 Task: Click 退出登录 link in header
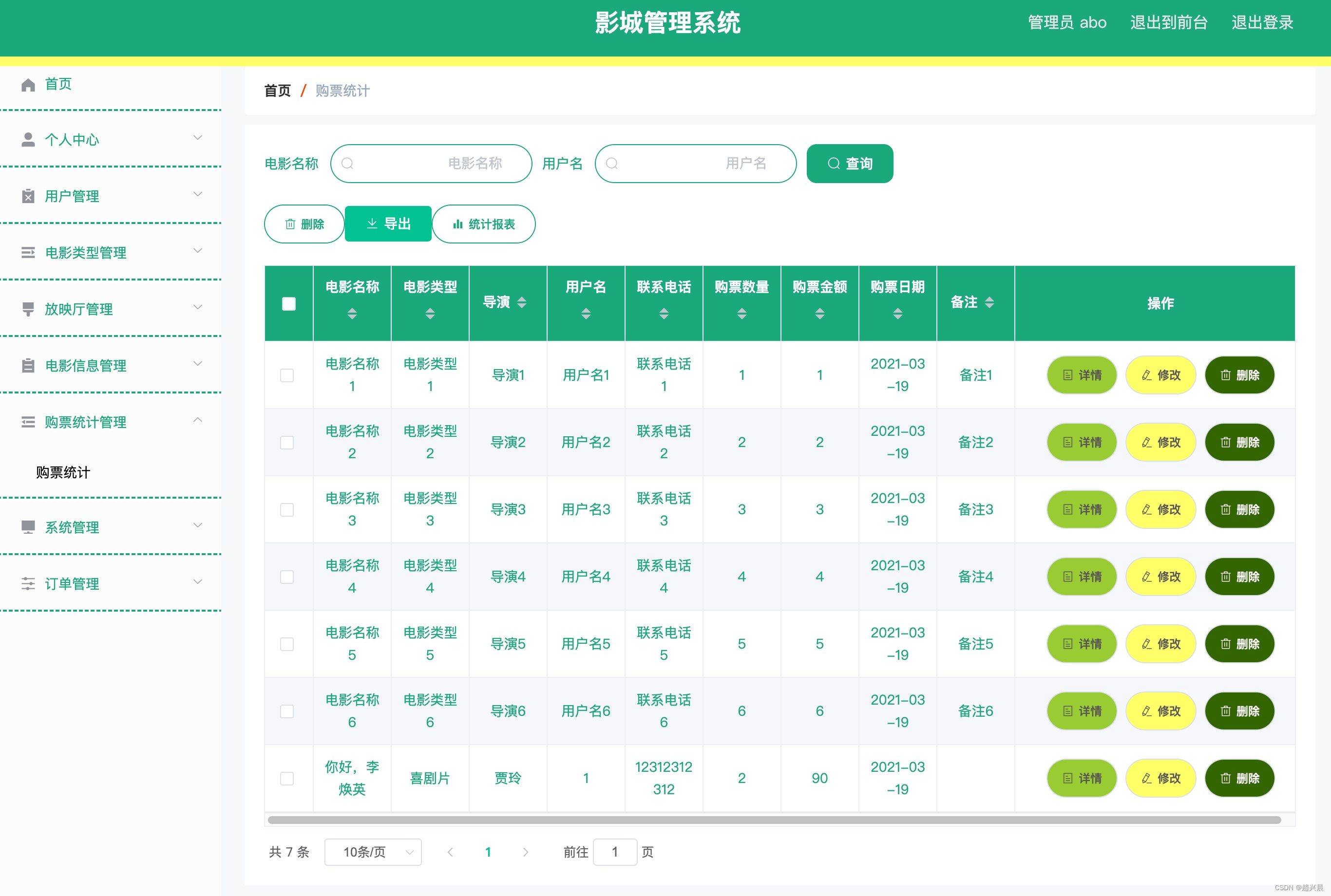coord(1262,23)
